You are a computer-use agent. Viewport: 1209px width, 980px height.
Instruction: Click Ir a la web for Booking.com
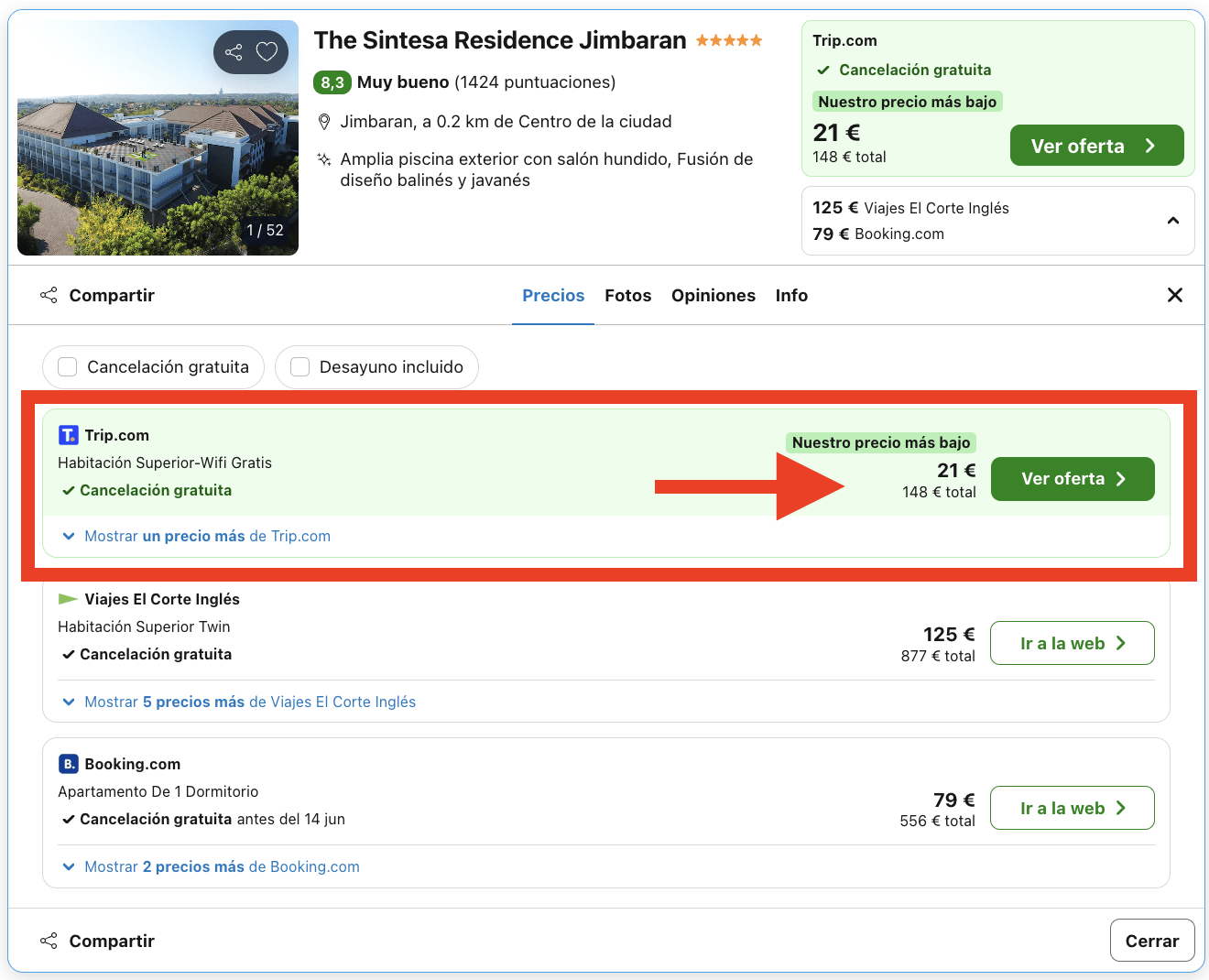coord(1072,808)
